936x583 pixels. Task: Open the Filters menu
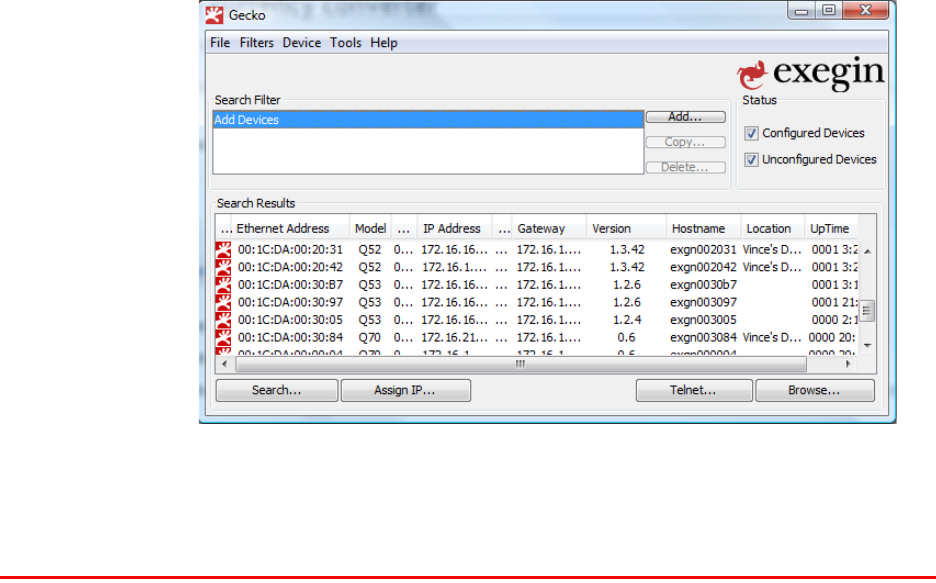click(x=257, y=43)
